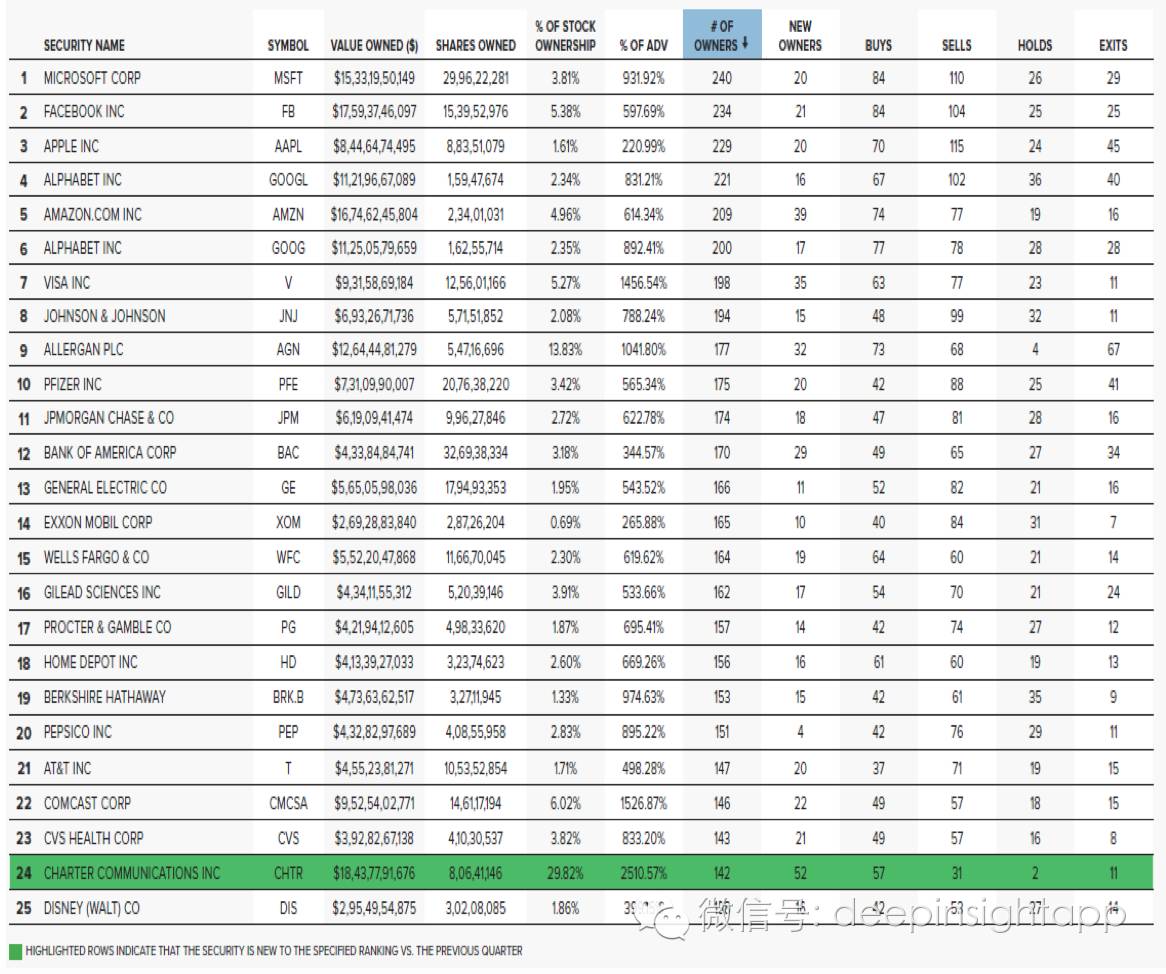
Task: Click the % of ADV column header
Action: click(644, 46)
